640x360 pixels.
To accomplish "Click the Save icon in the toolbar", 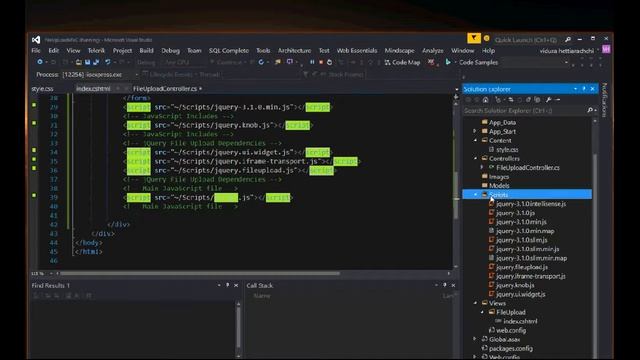I will (x=87, y=62).
